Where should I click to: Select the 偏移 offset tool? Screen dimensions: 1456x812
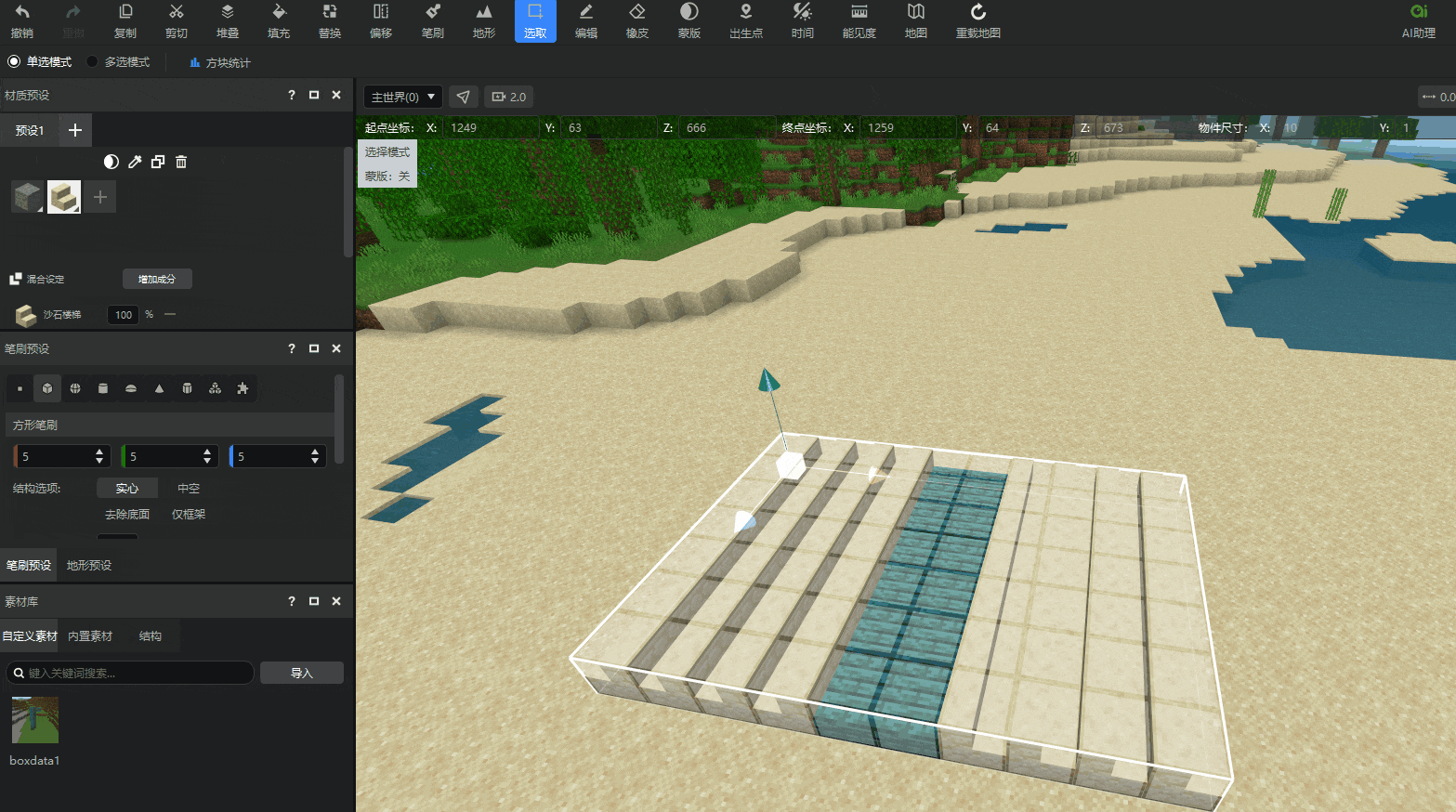tap(381, 21)
